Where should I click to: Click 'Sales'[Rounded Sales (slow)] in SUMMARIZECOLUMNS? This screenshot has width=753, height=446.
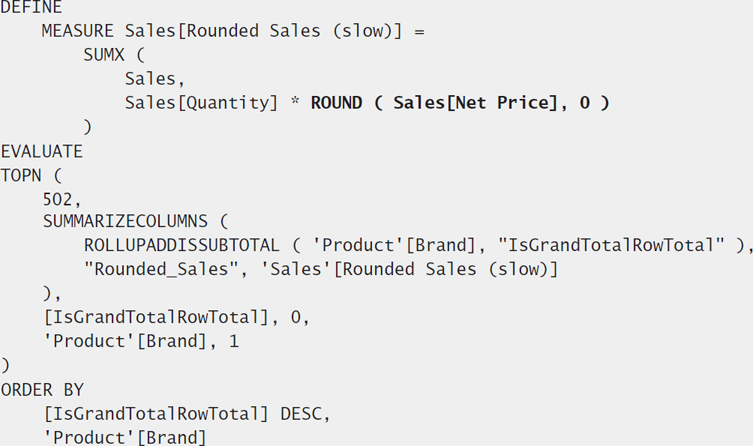click(409, 269)
